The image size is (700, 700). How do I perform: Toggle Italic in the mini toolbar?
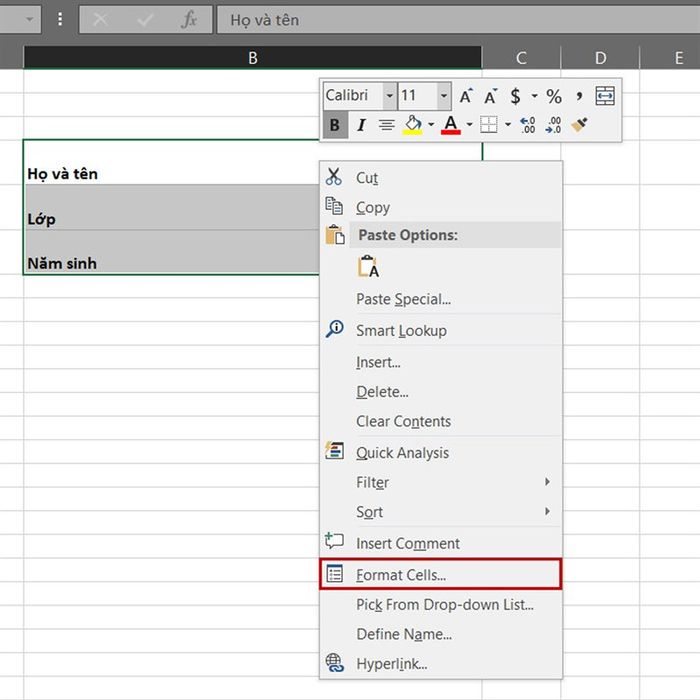[x=361, y=125]
